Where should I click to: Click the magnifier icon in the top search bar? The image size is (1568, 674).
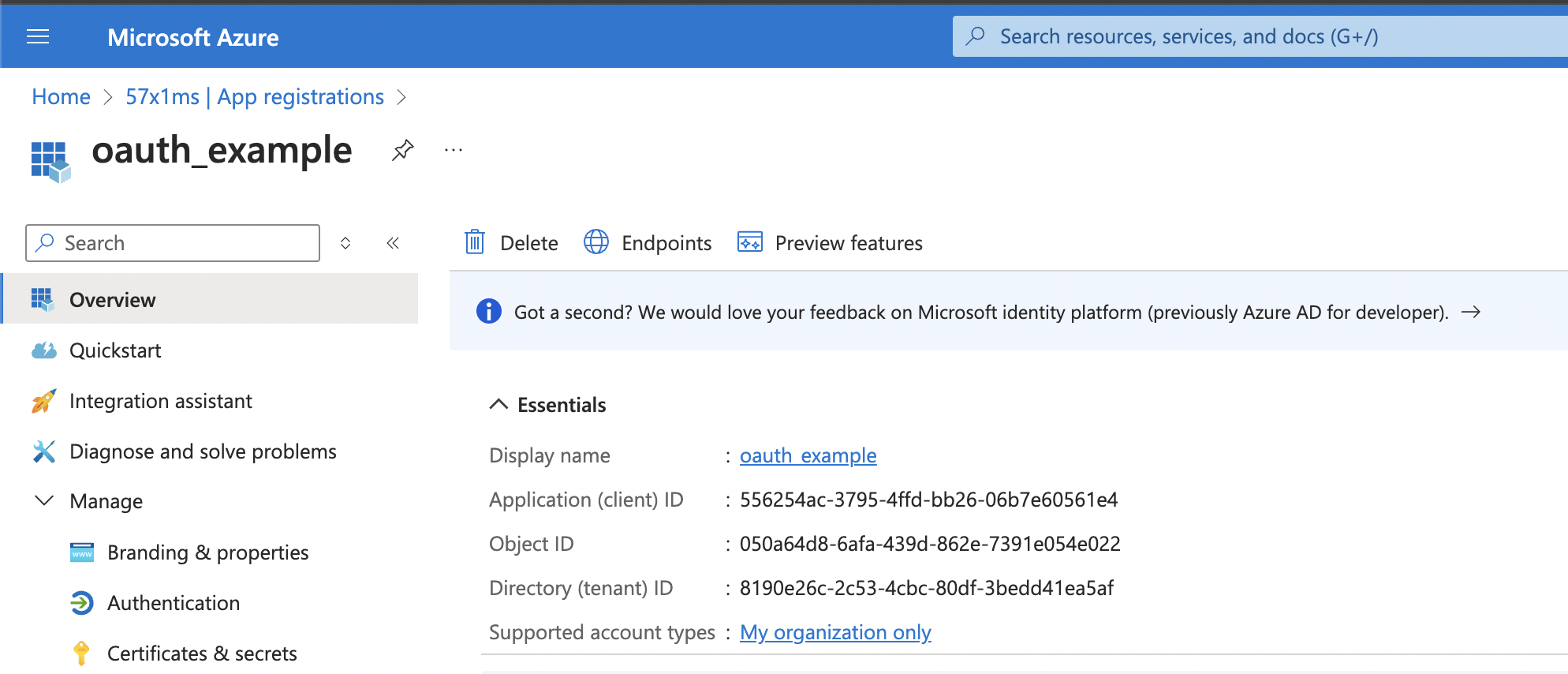976,36
